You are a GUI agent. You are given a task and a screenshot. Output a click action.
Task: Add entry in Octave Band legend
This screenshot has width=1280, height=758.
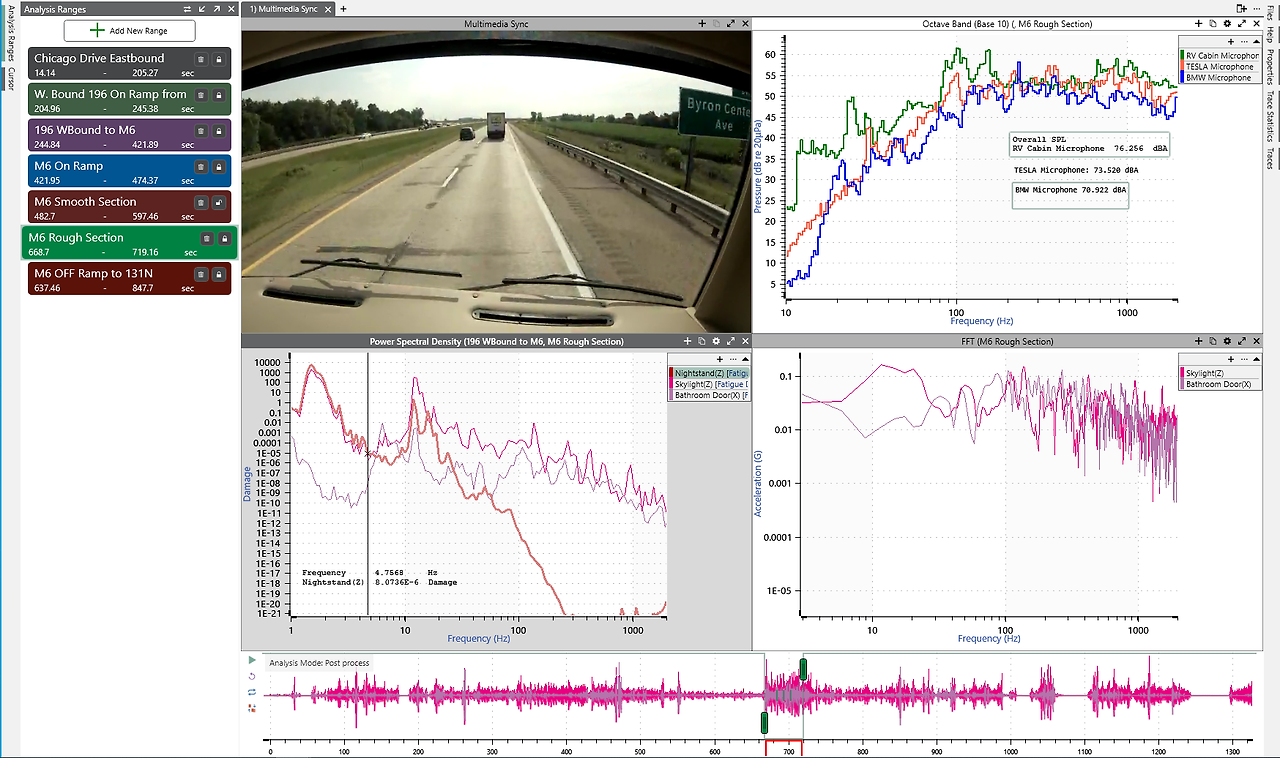pos(1229,41)
